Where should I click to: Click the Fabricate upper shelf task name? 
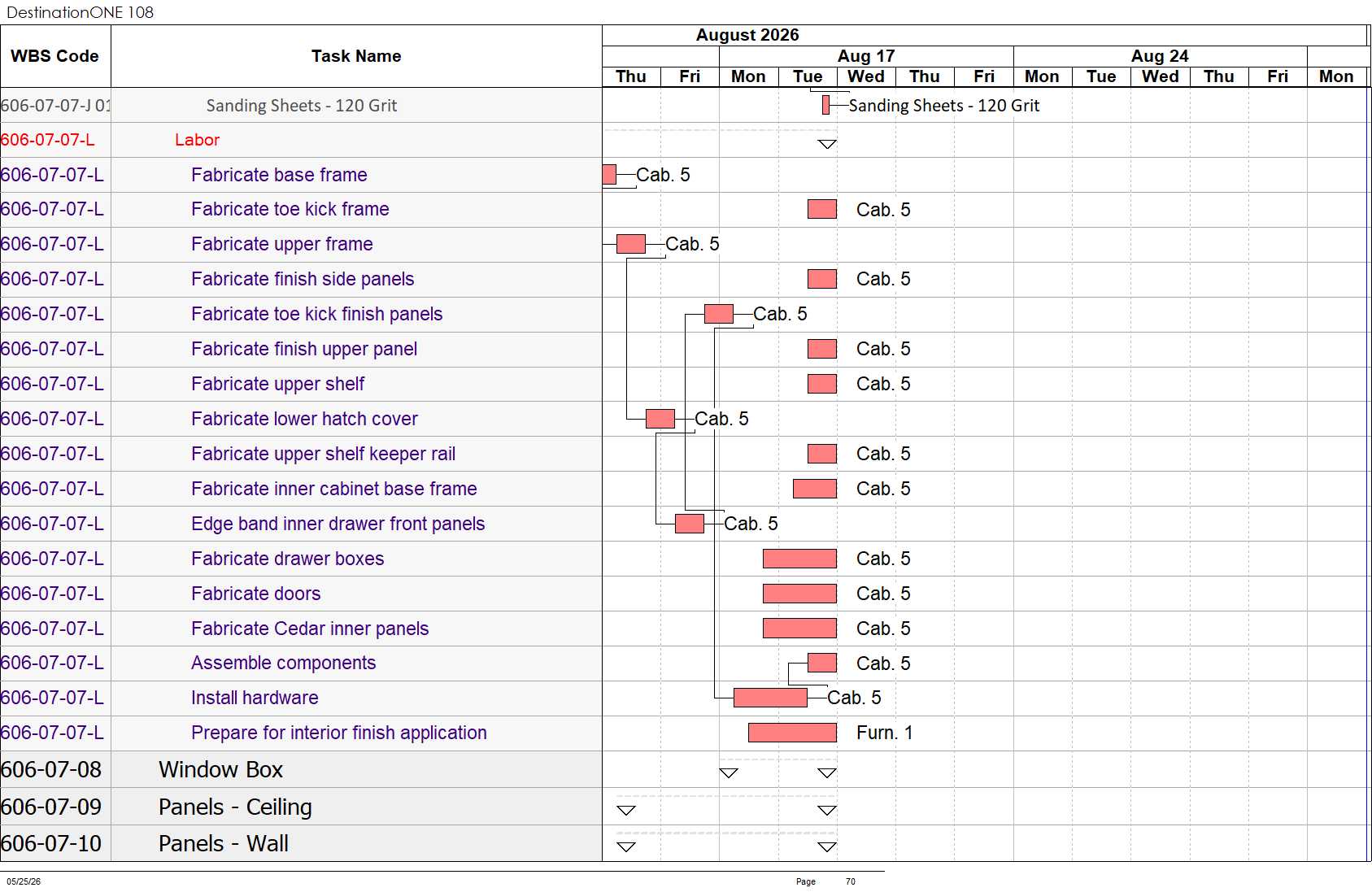278,384
